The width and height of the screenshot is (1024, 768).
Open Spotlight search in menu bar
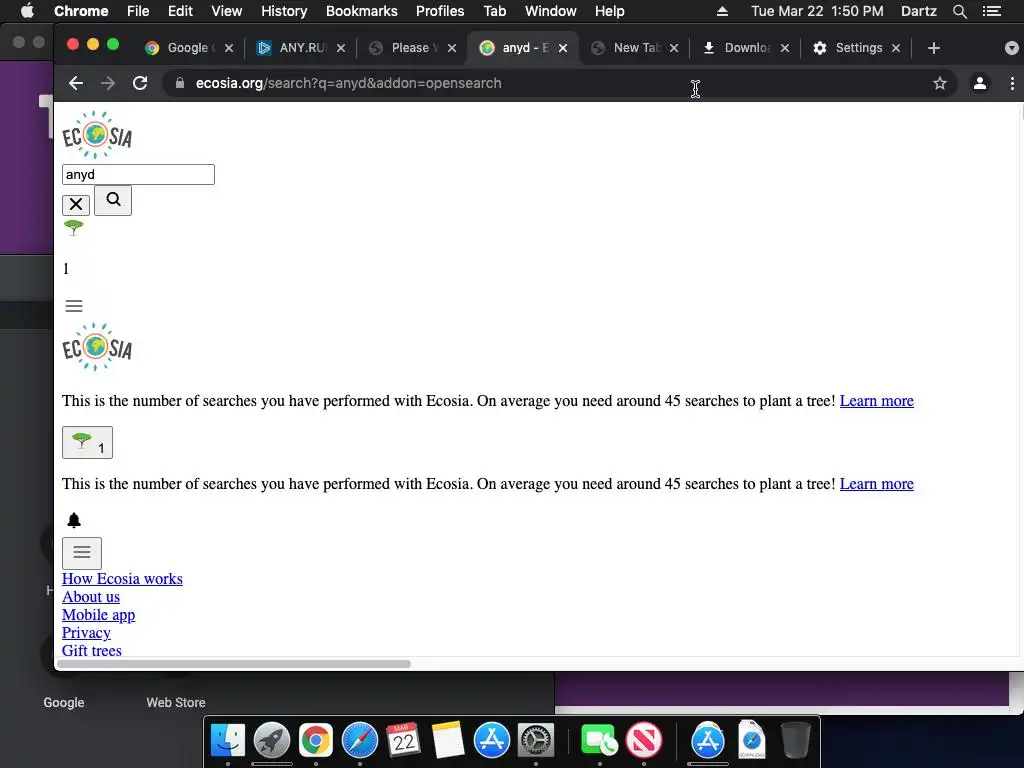(959, 11)
